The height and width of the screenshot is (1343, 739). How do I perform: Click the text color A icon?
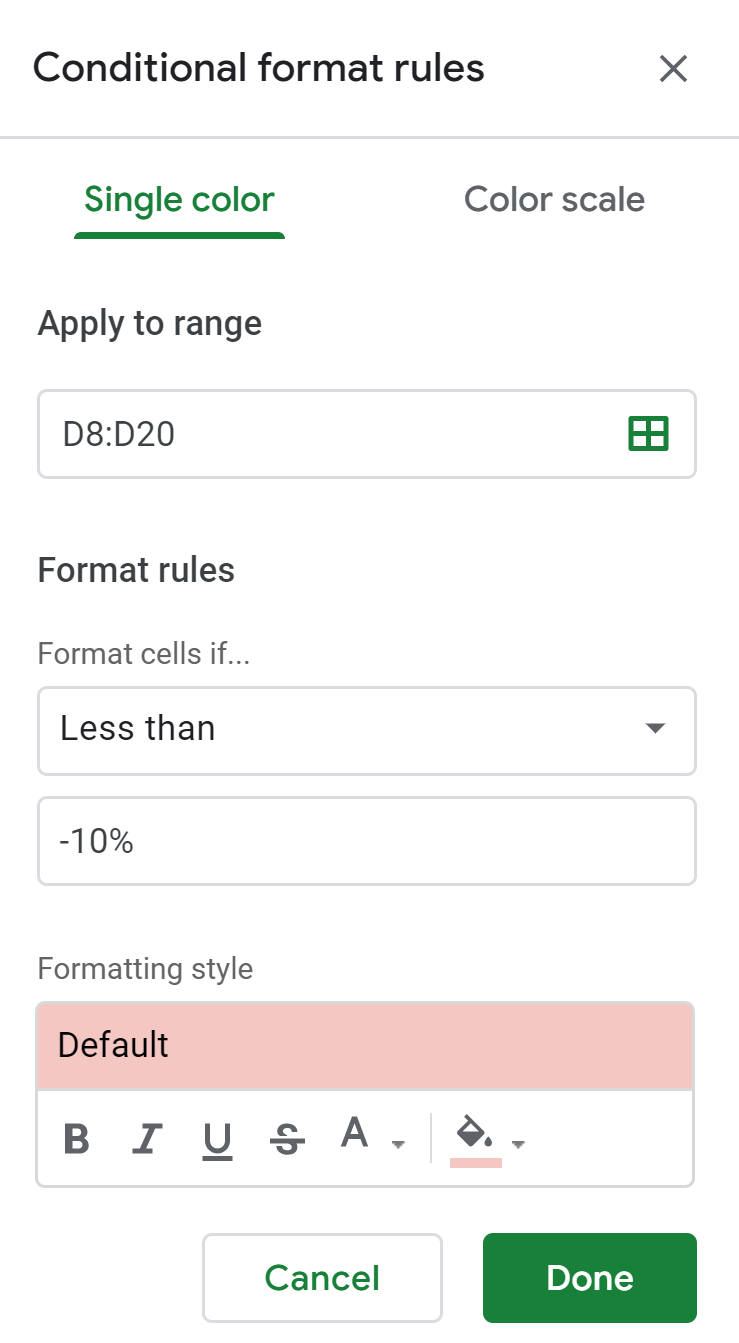click(x=355, y=1134)
